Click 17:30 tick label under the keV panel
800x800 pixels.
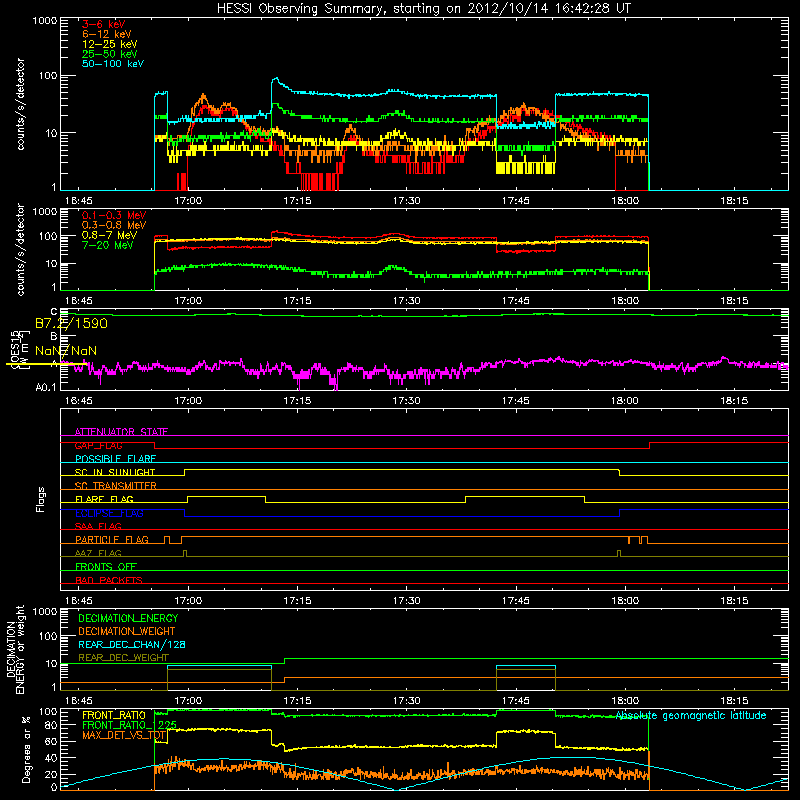click(x=406, y=201)
